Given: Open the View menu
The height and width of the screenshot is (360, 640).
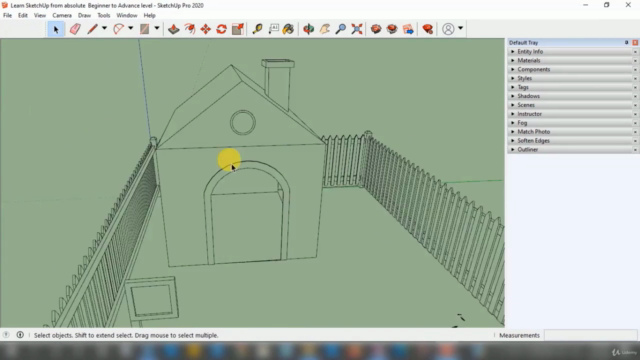Looking at the screenshot, I should coord(40,16).
